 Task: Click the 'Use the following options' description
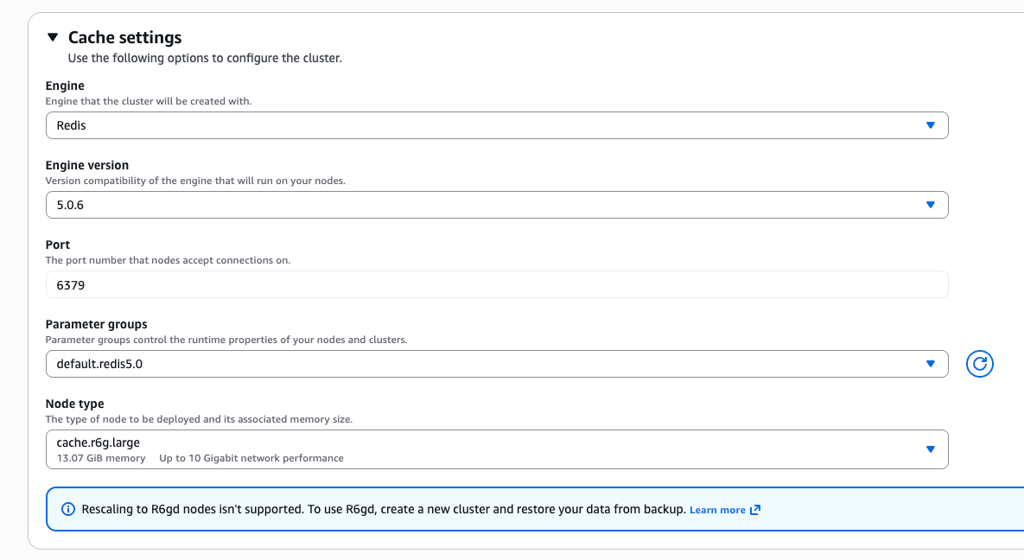(204, 58)
